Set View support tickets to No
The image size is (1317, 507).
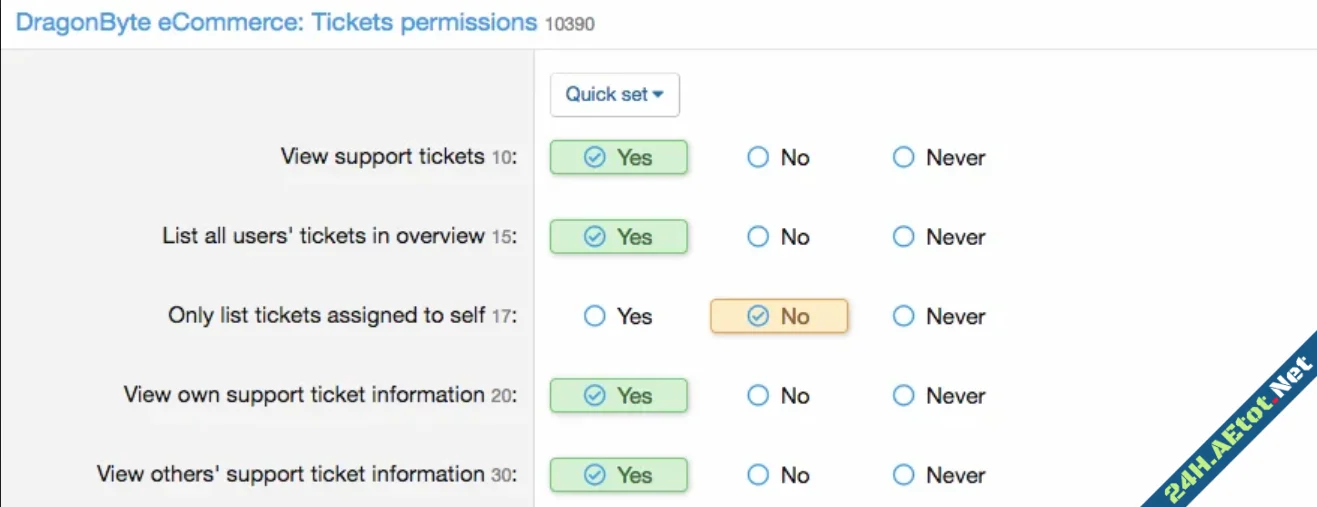778,158
